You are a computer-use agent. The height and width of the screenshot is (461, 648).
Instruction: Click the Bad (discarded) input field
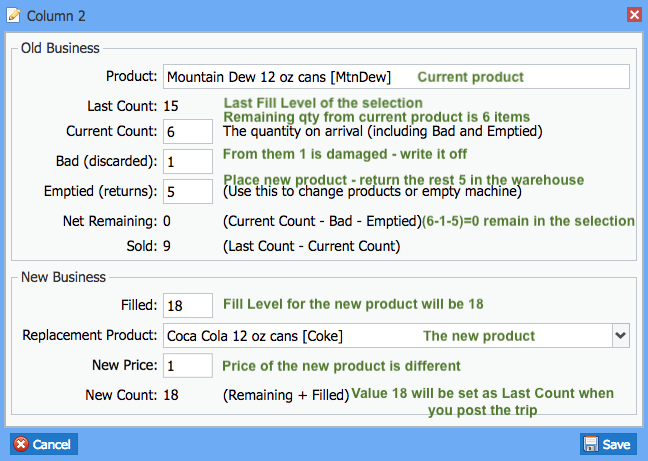pos(188,161)
